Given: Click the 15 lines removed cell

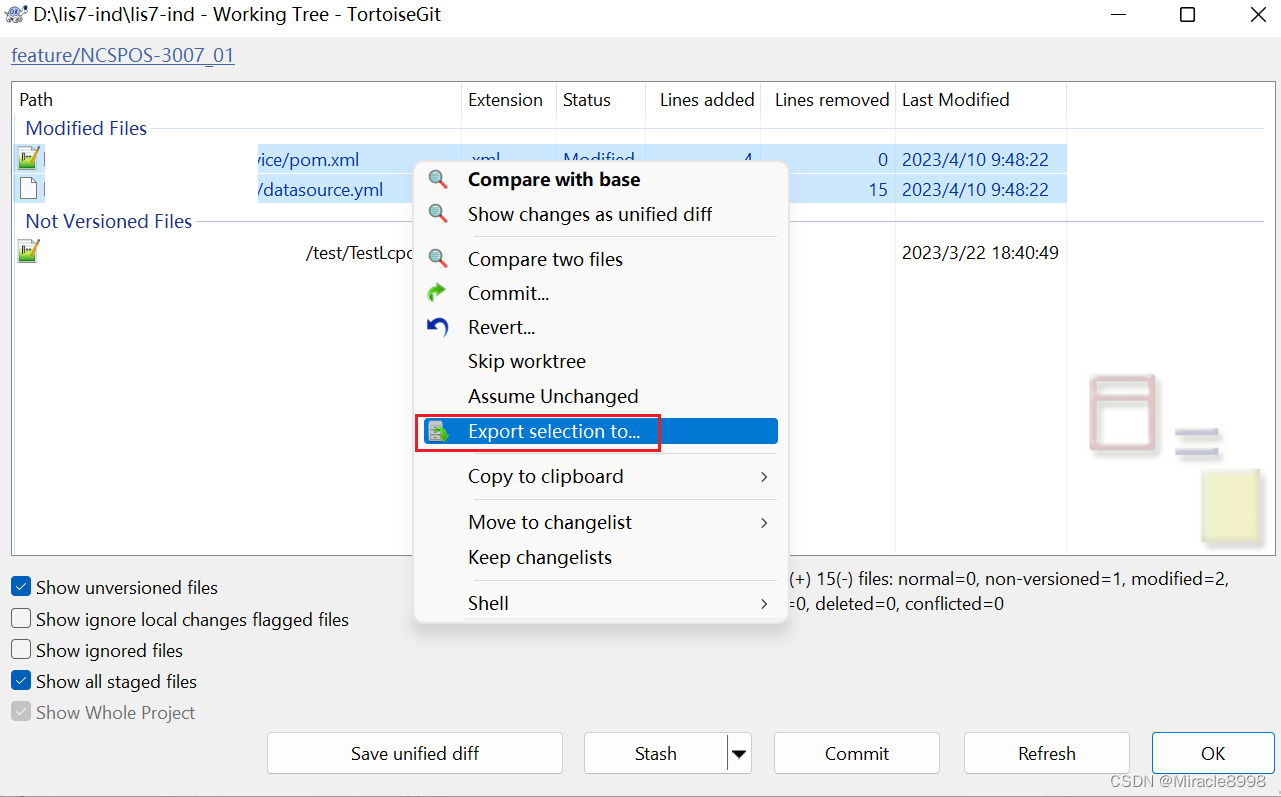Looking at the screenshot, I should 878,189.
